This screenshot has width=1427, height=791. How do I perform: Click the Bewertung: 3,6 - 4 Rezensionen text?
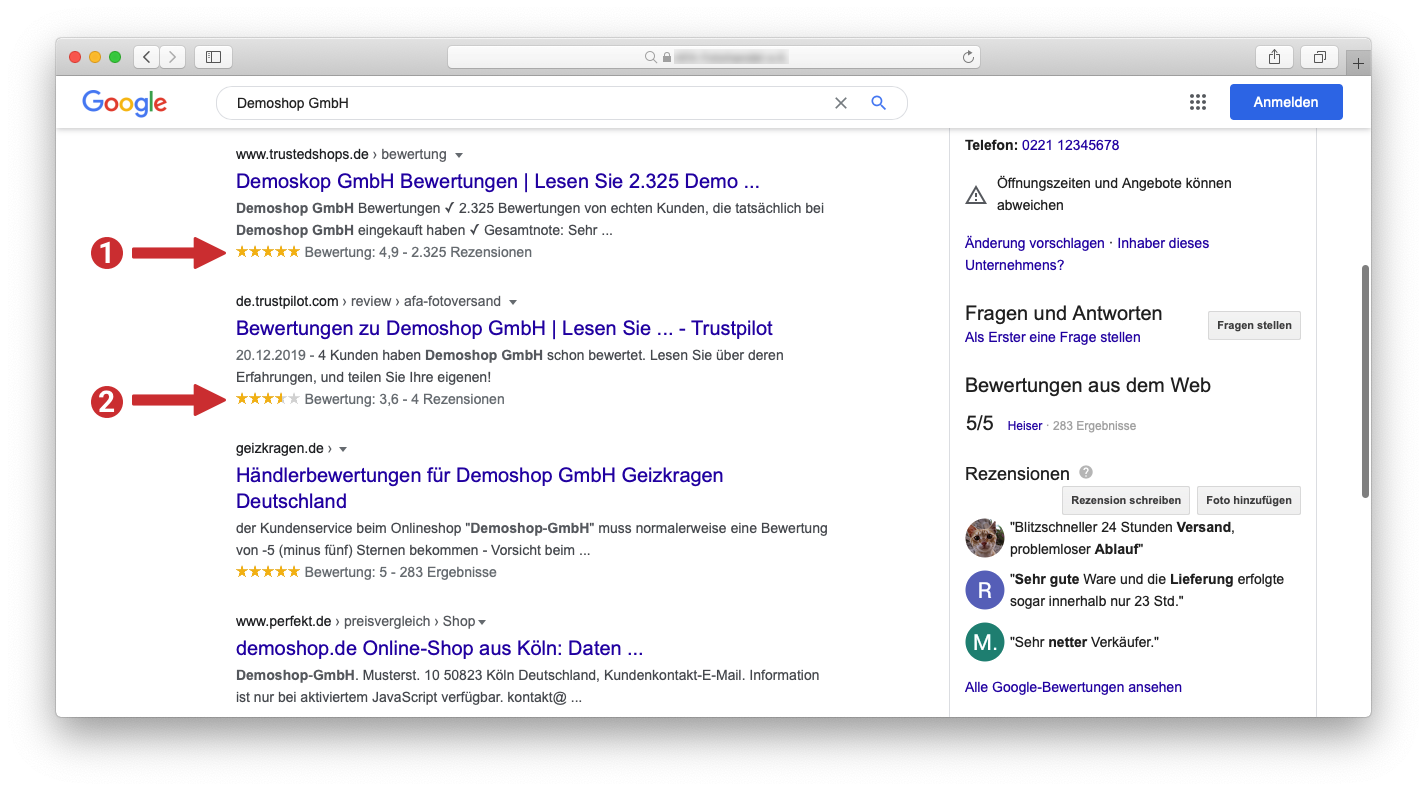pos(404,399)
